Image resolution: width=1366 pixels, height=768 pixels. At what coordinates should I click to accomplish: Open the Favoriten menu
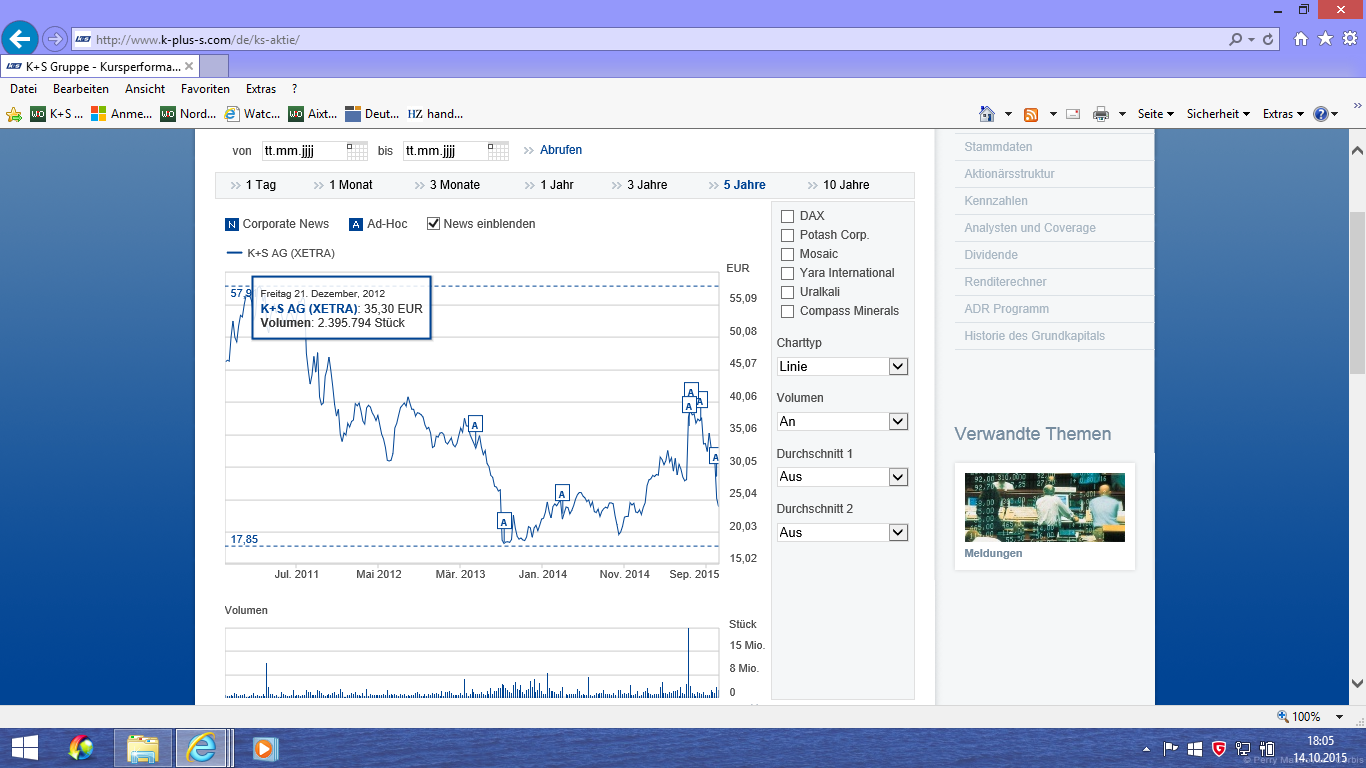click(205, 89)
